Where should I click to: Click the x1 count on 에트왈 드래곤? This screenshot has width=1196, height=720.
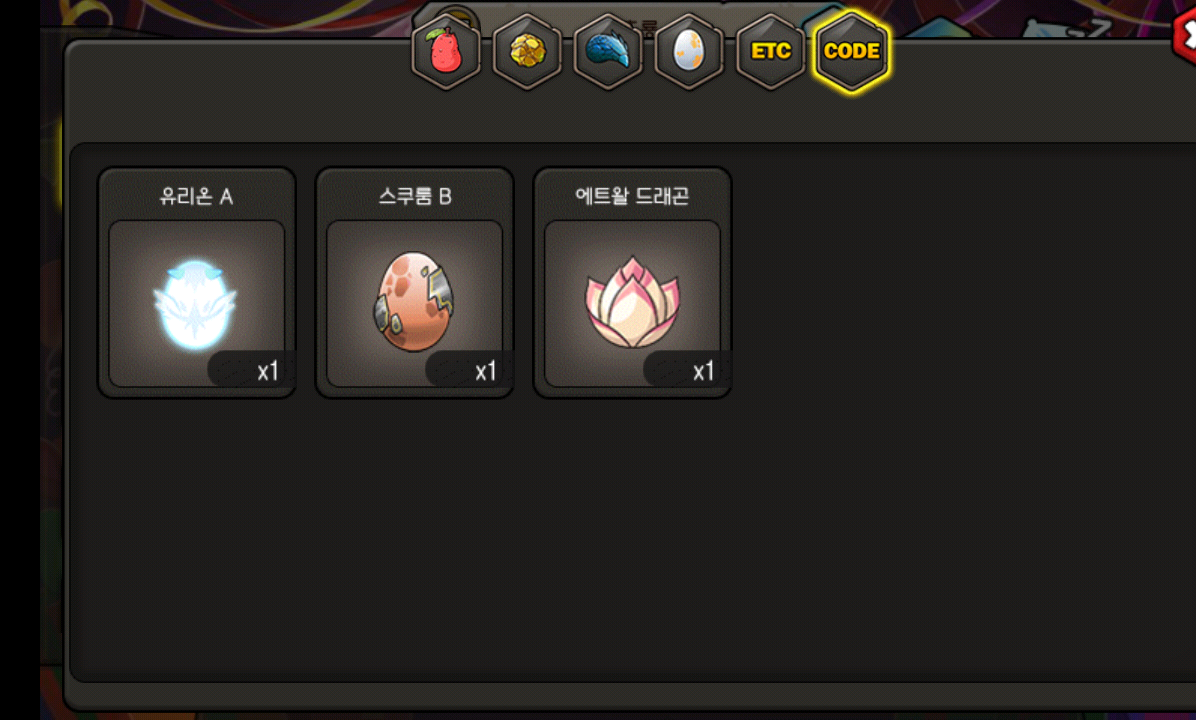coord(702,371)
